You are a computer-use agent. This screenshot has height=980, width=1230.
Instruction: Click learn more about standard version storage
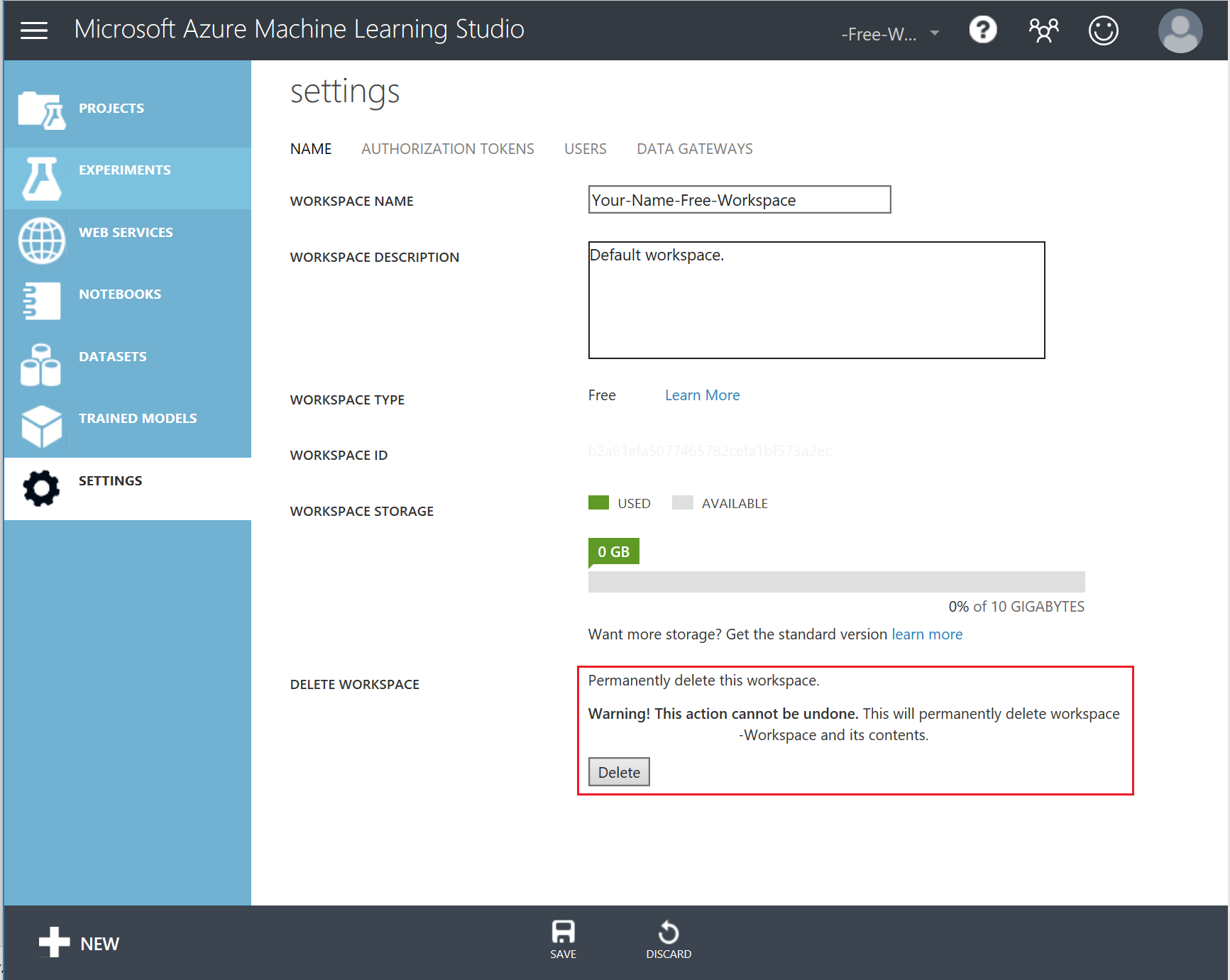pyautogui.click(x=926, y=634)
